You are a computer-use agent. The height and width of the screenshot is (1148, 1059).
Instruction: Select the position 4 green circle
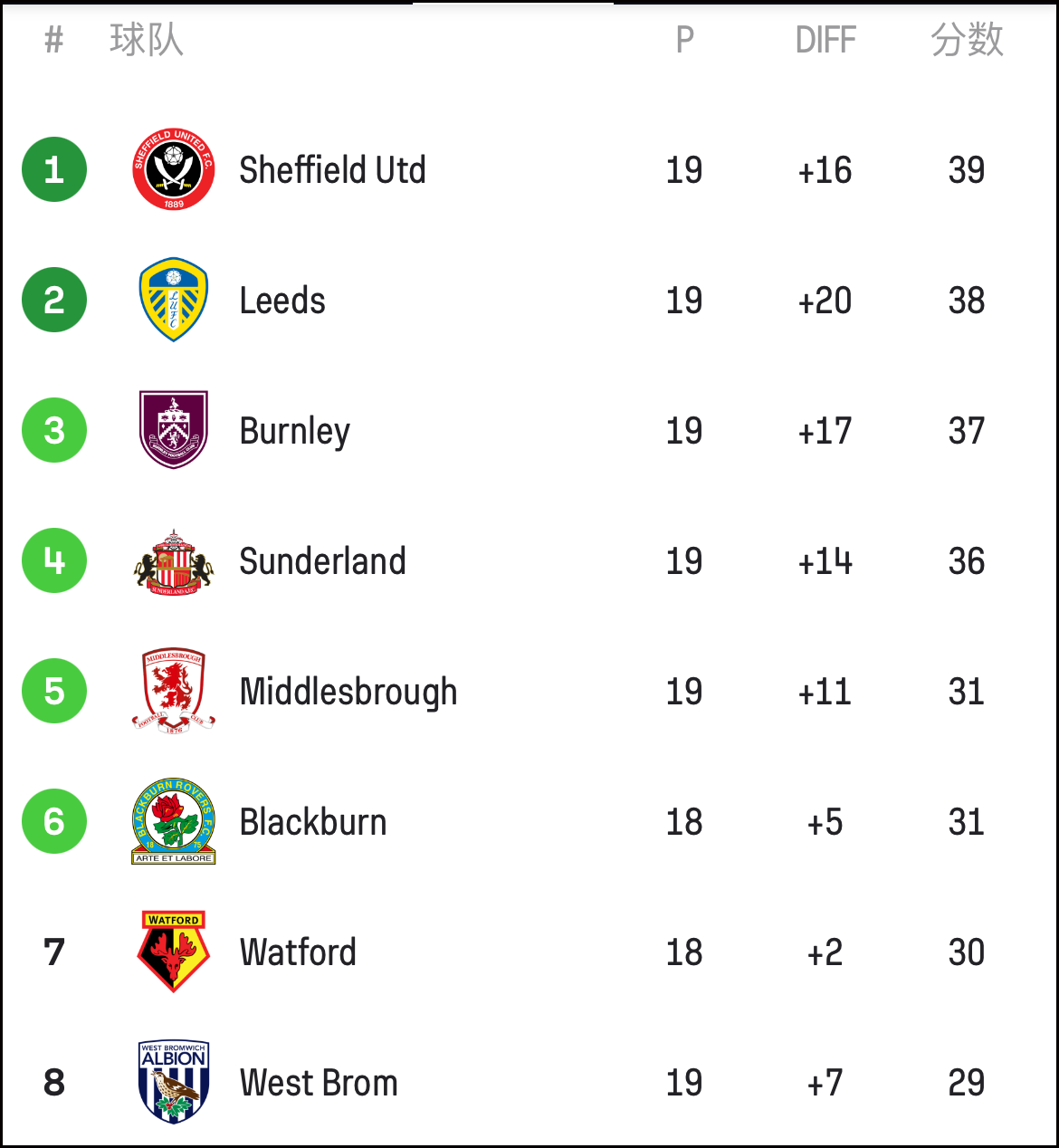pyautogui.click(x=54, y=560)
